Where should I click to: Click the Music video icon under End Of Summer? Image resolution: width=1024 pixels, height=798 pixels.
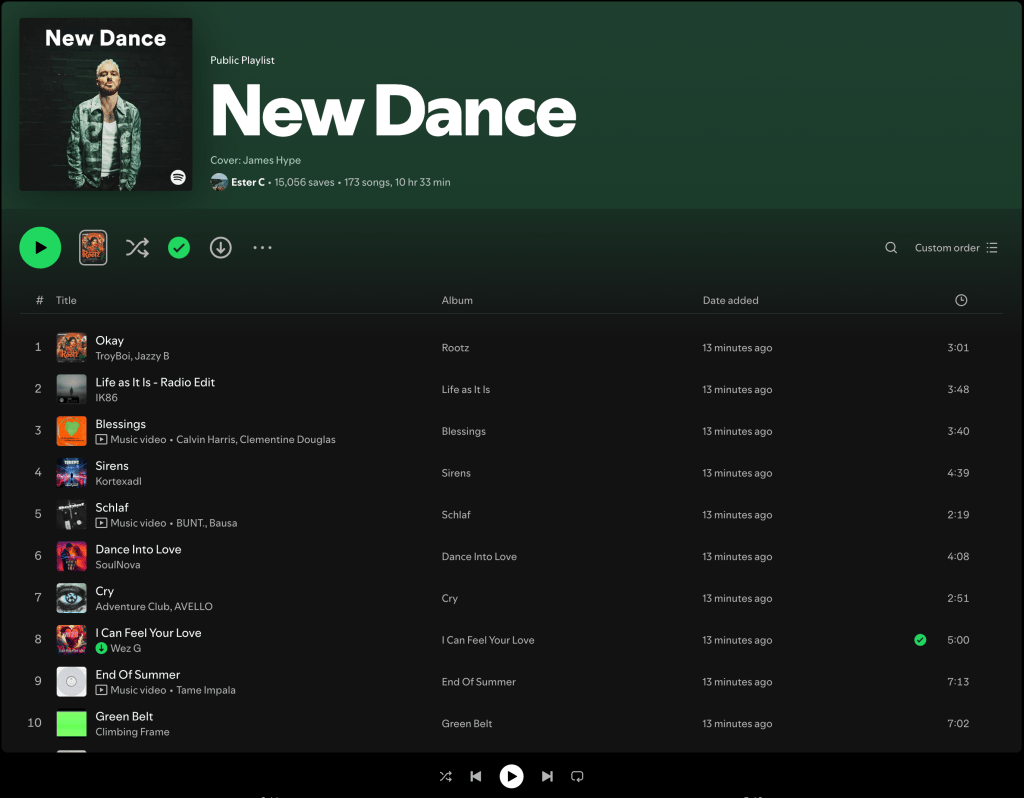coord(101,690)
